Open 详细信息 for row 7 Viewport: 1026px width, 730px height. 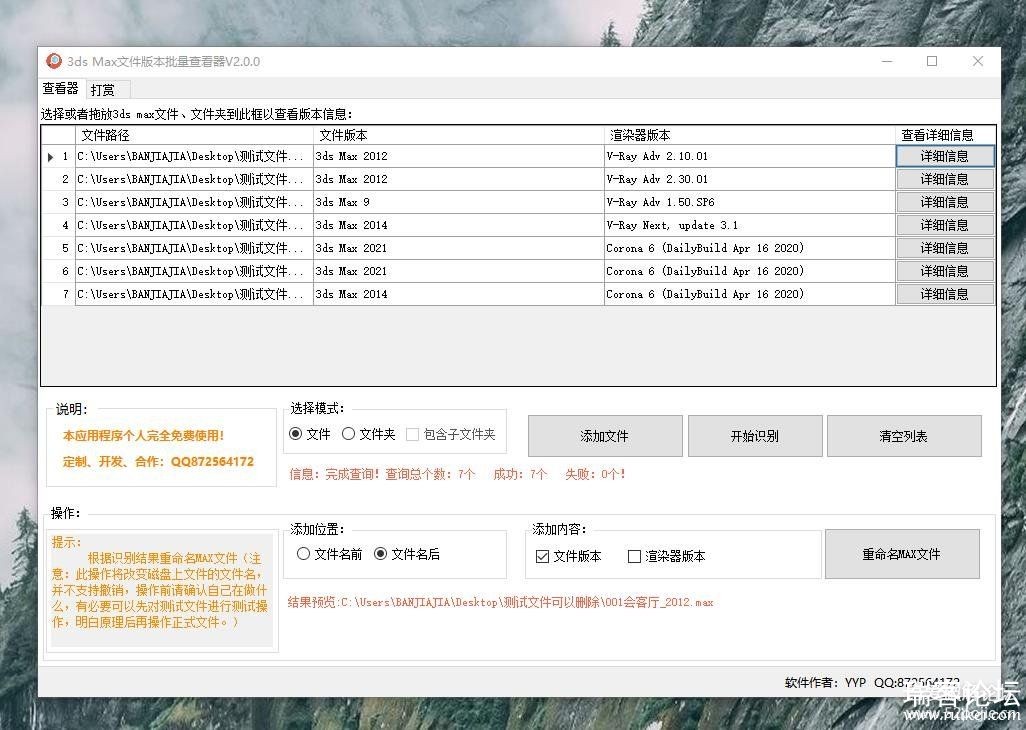(x=945, y=294)
